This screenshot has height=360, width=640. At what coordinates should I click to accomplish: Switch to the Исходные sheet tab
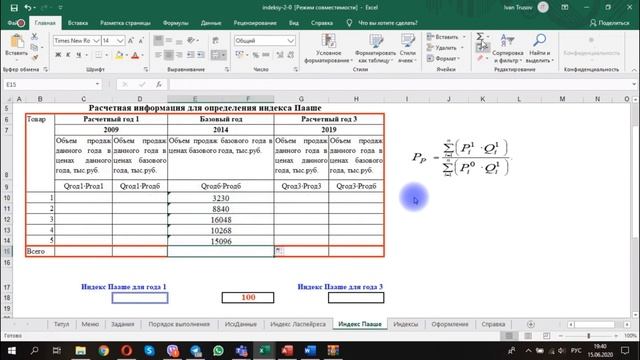coord(240,324)
